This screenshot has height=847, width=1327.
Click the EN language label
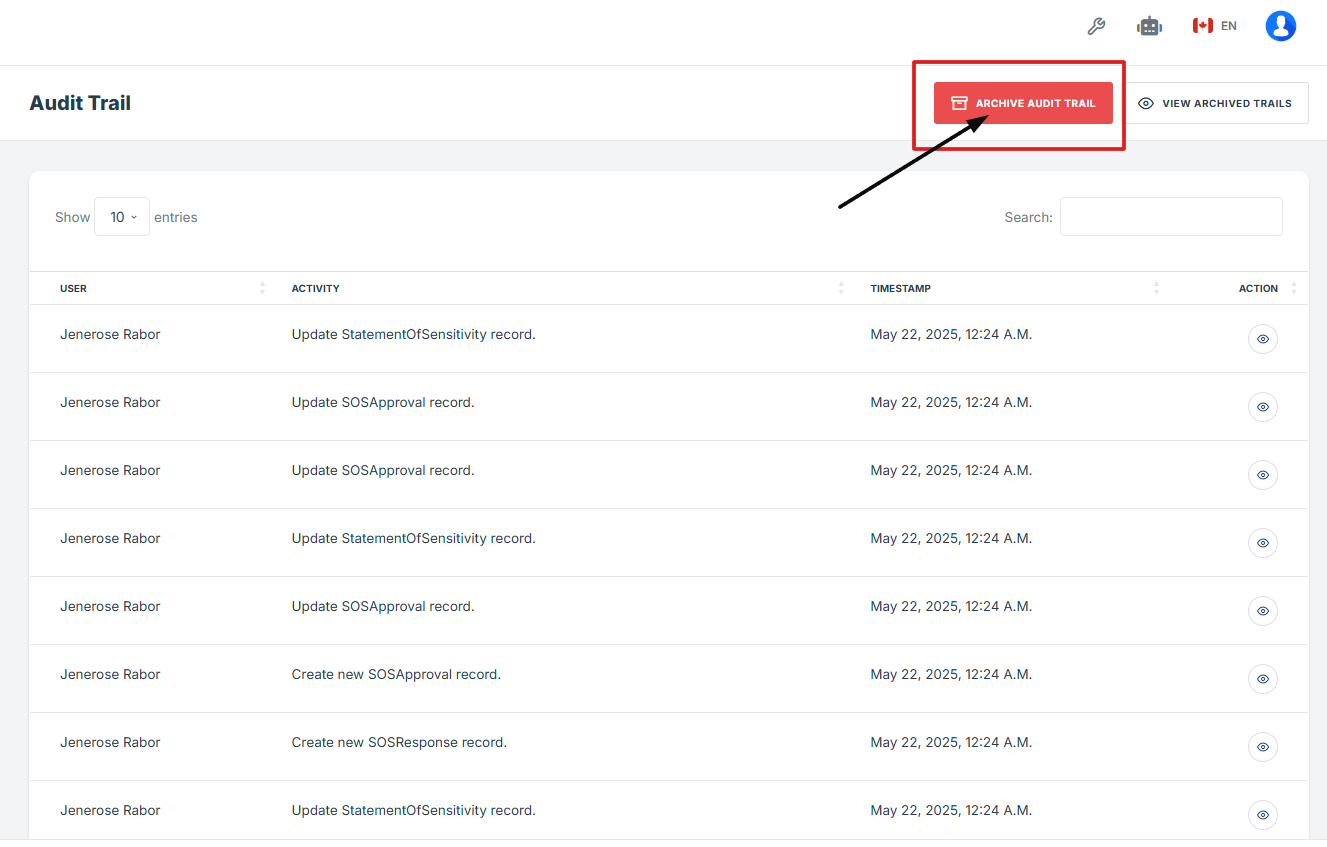point(1229,26)
